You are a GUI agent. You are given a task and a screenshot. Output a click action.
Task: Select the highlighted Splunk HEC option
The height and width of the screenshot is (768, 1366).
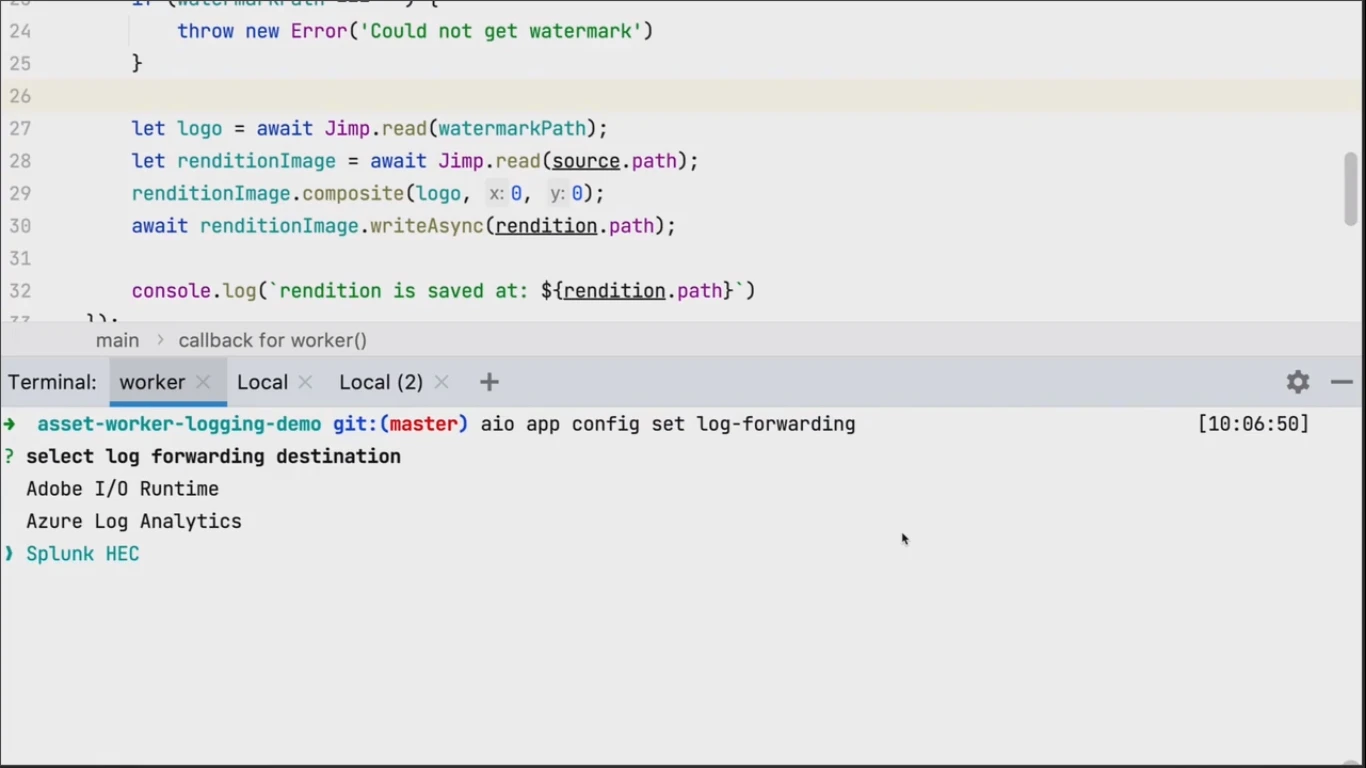tap(83, 554)
